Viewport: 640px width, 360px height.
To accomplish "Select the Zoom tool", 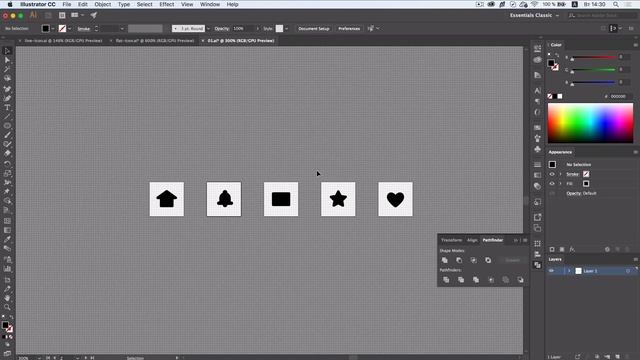I will 7,307.
